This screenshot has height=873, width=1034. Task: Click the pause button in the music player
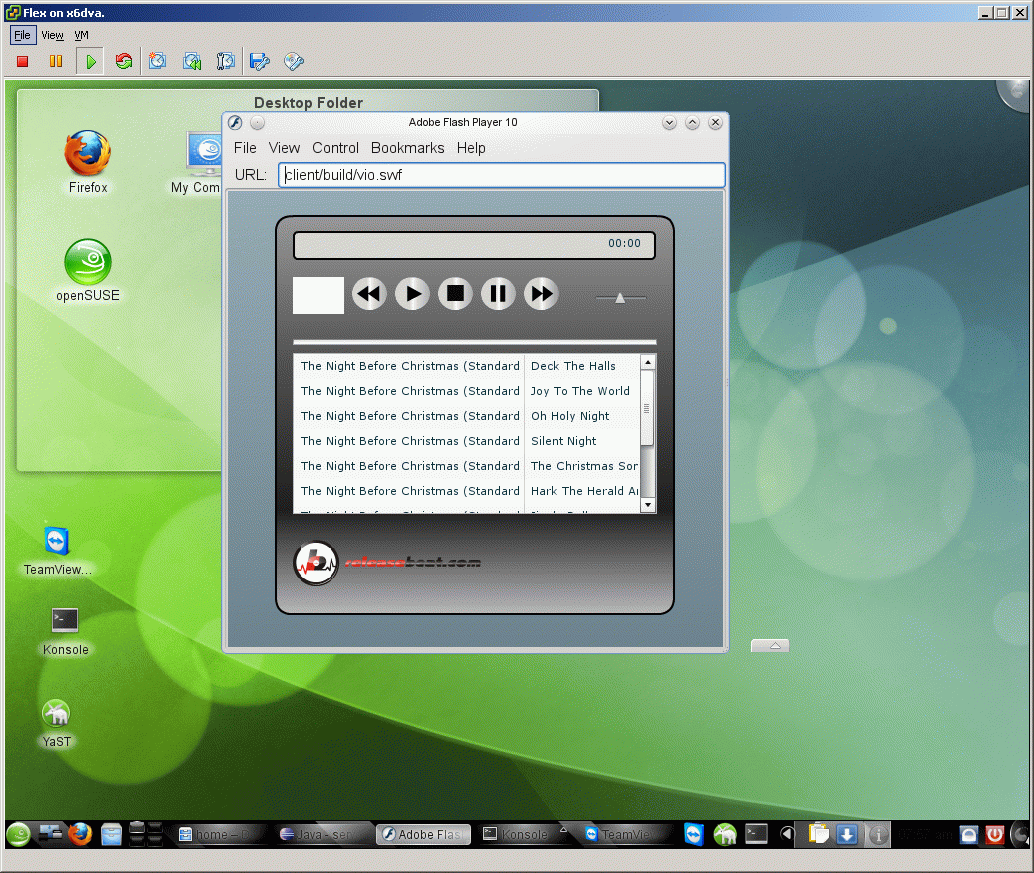[498, 293]
